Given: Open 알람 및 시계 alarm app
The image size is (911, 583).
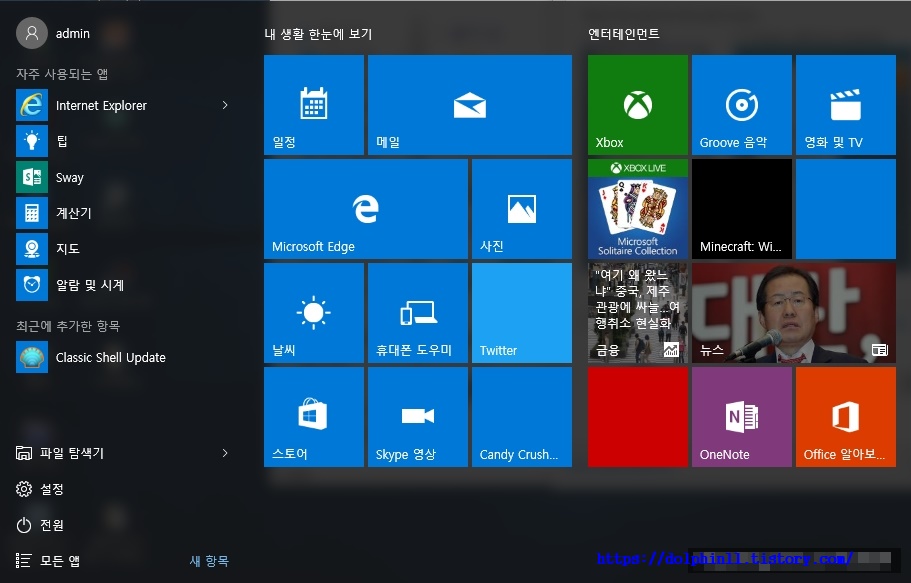Looking at the screenshot, I should (x=122, y=285).
